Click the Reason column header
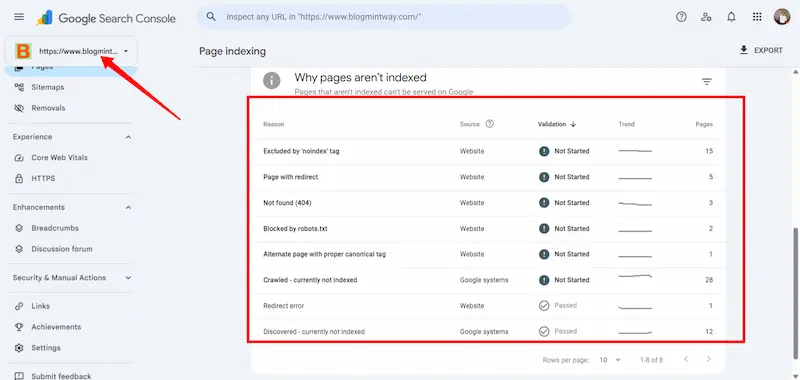The image size is (800, 380). pyautogui.click(x=273, y=124)
